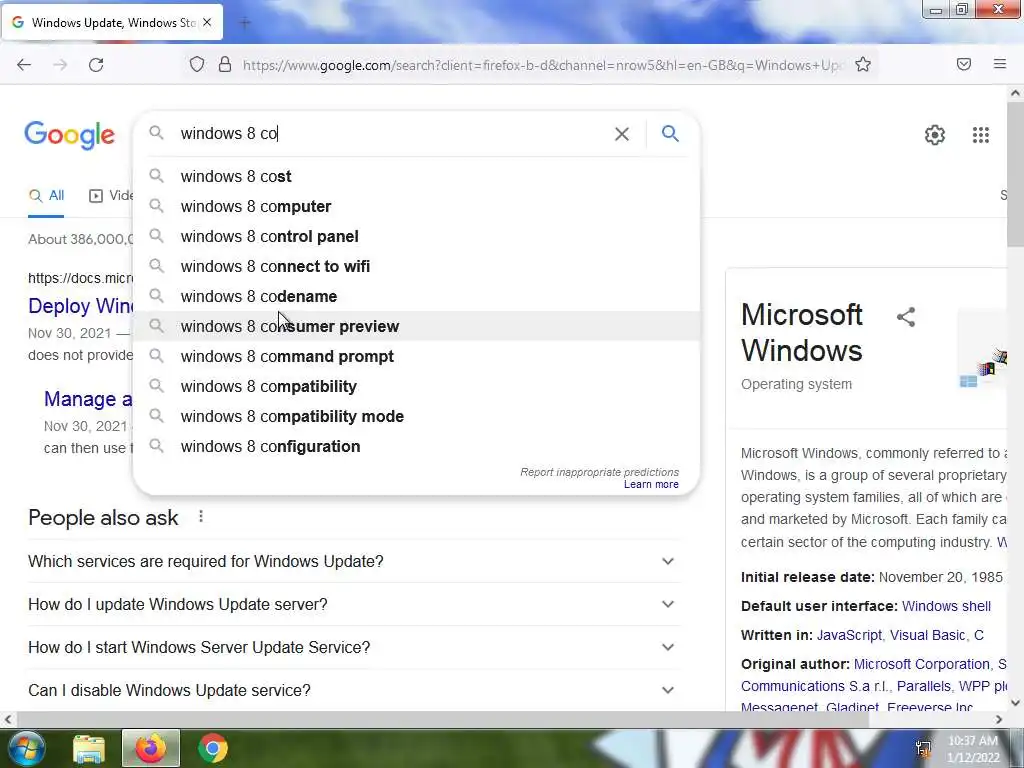Go back using the browser back arrow
Viewport: 1024px width, 768px height.
[x=24, y=65]
